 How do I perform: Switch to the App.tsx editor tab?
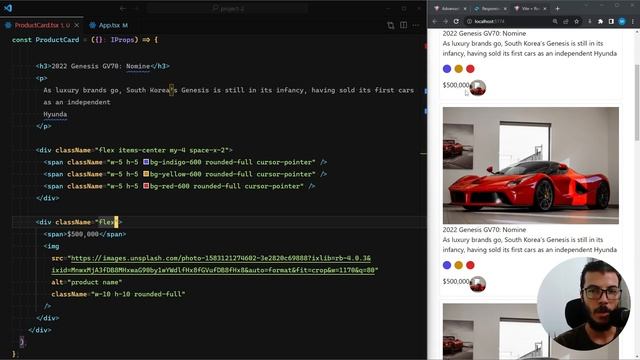tap(109, 25)
